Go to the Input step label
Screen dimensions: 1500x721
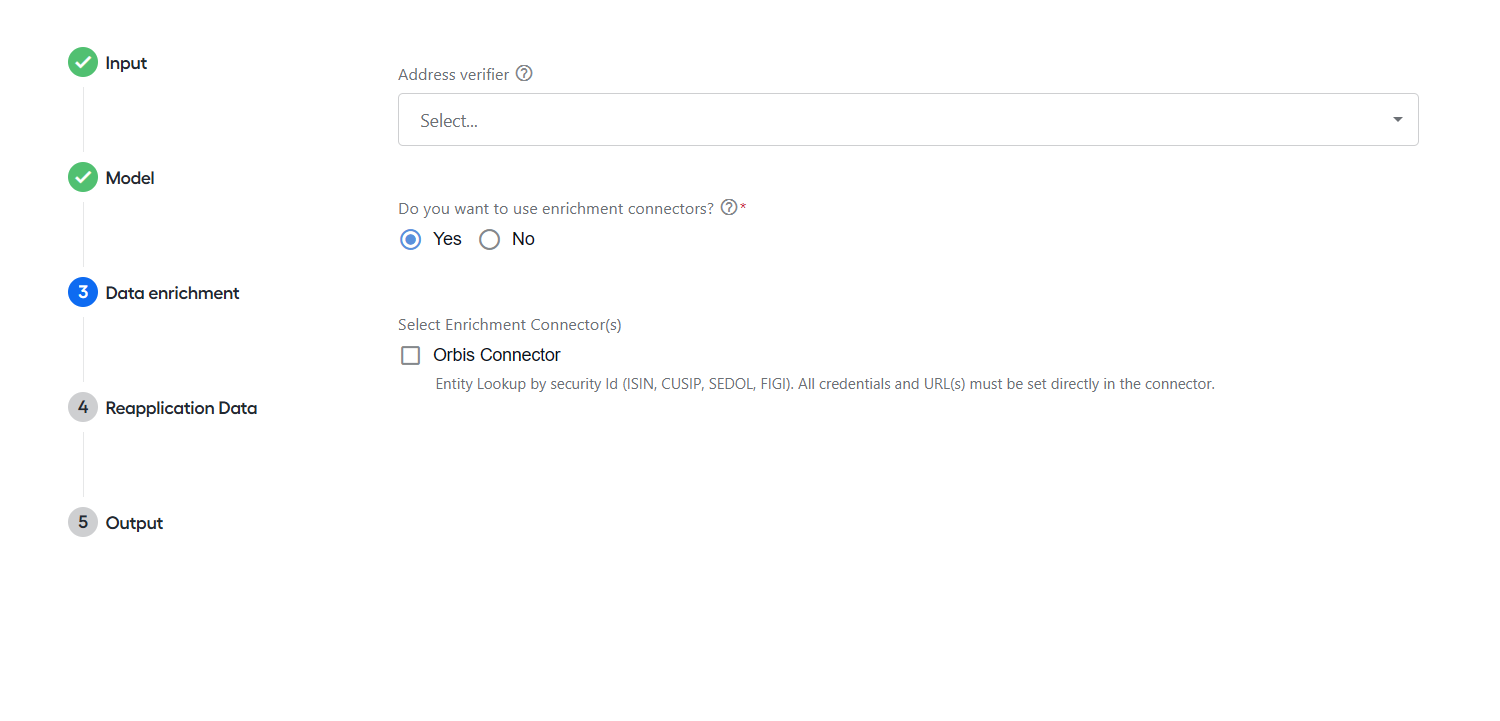point(126,63)
